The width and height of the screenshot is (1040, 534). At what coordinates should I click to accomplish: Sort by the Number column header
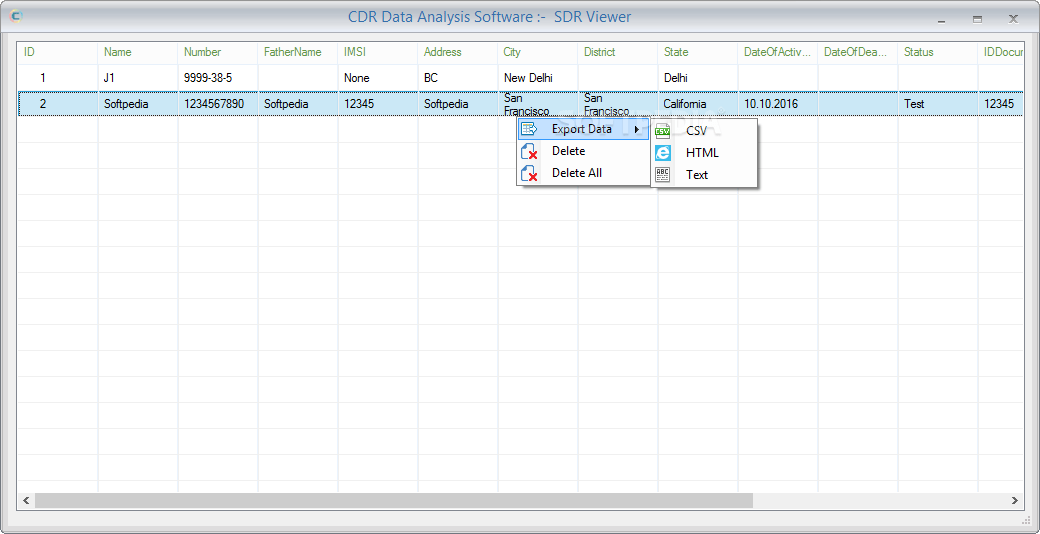pos(218,52)
